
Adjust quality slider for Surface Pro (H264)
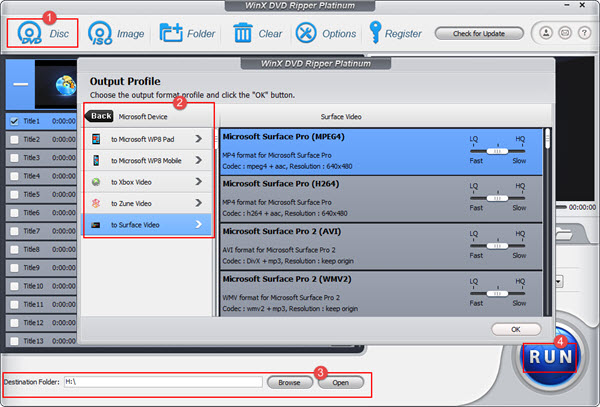(x=497, y=198)
